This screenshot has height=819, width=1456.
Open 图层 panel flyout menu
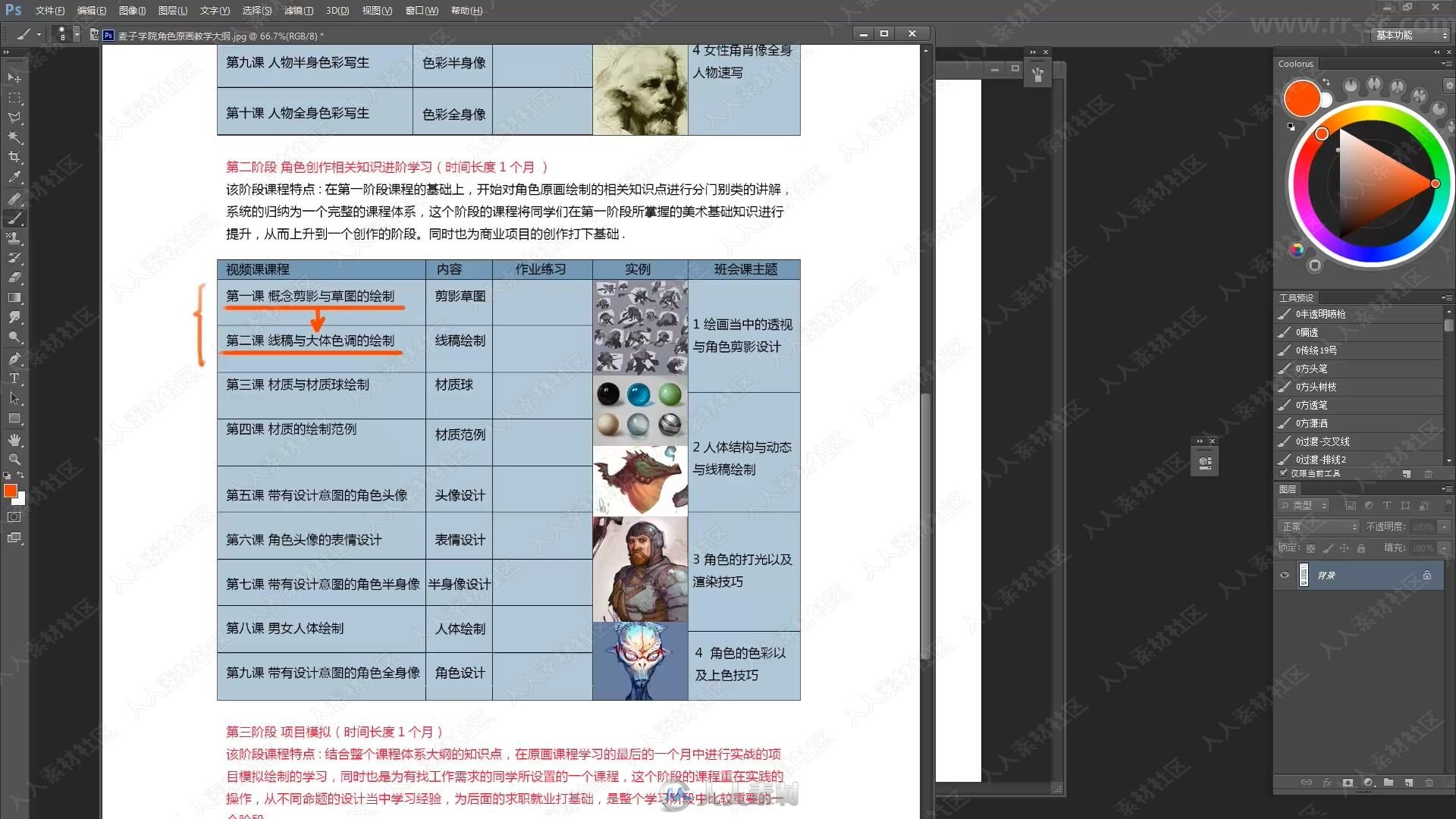point(1447,489)
